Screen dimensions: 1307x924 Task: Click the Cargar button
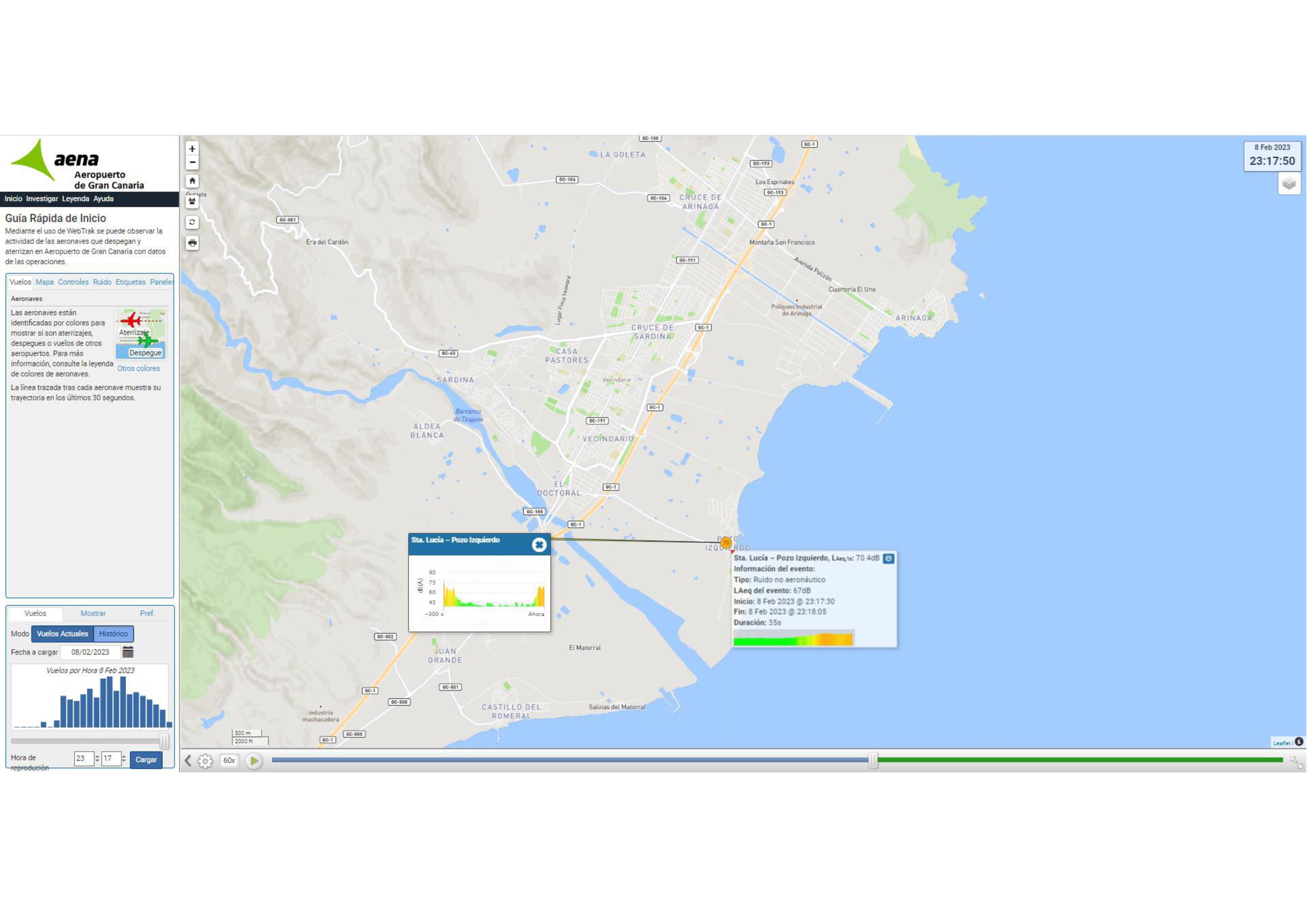pyautogui.click(x=146, y=759)
